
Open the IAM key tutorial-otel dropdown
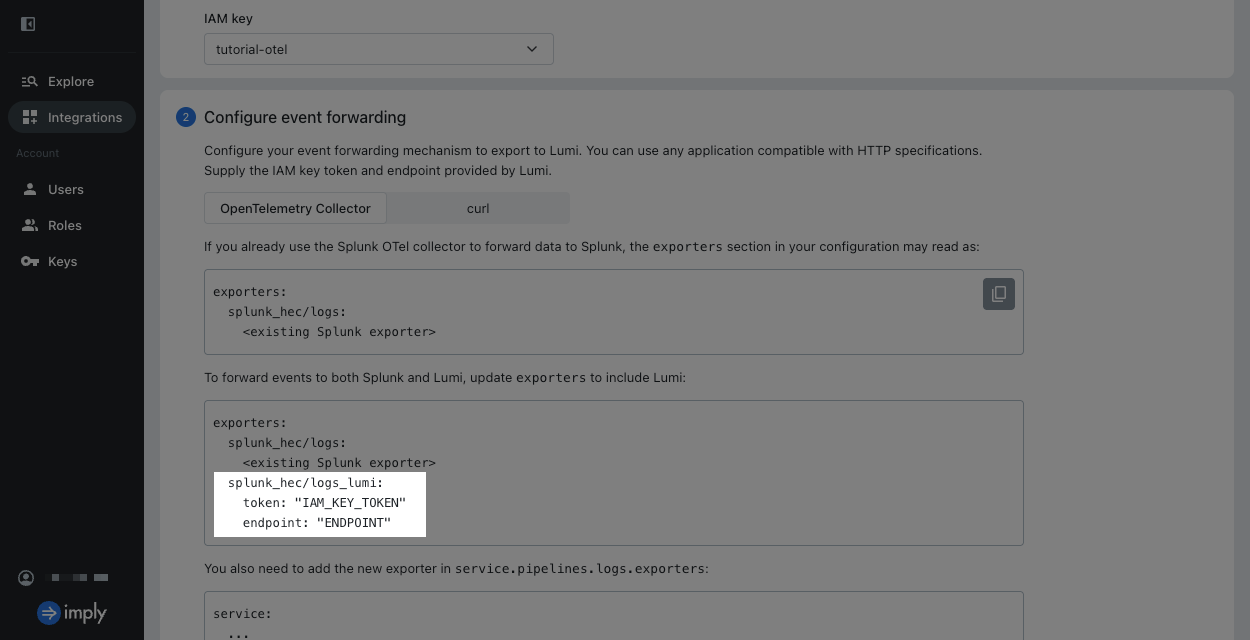pyautogui.click(x=378, y=49)
